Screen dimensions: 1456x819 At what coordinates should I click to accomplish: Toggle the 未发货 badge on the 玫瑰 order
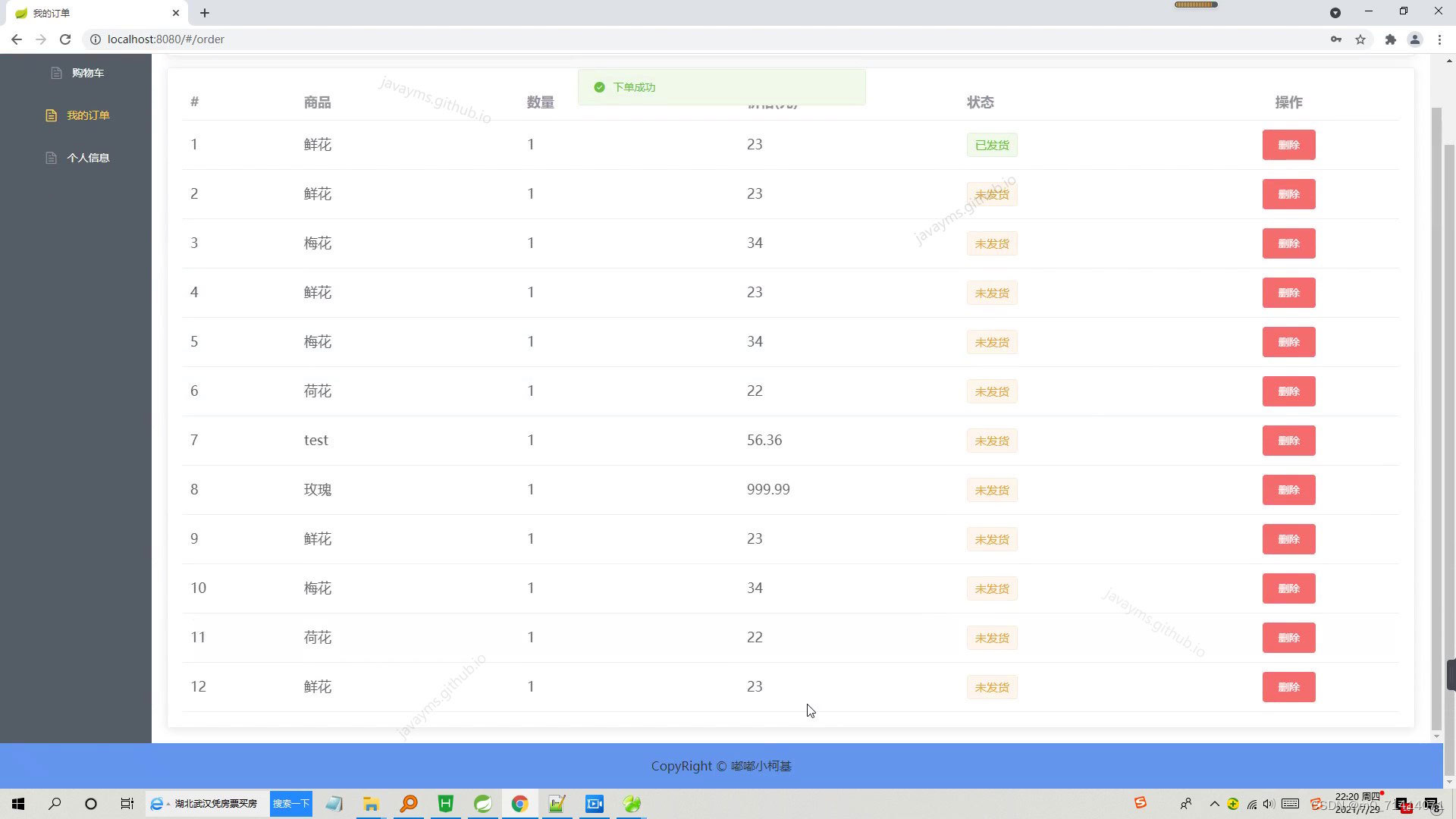pos(991,489)
